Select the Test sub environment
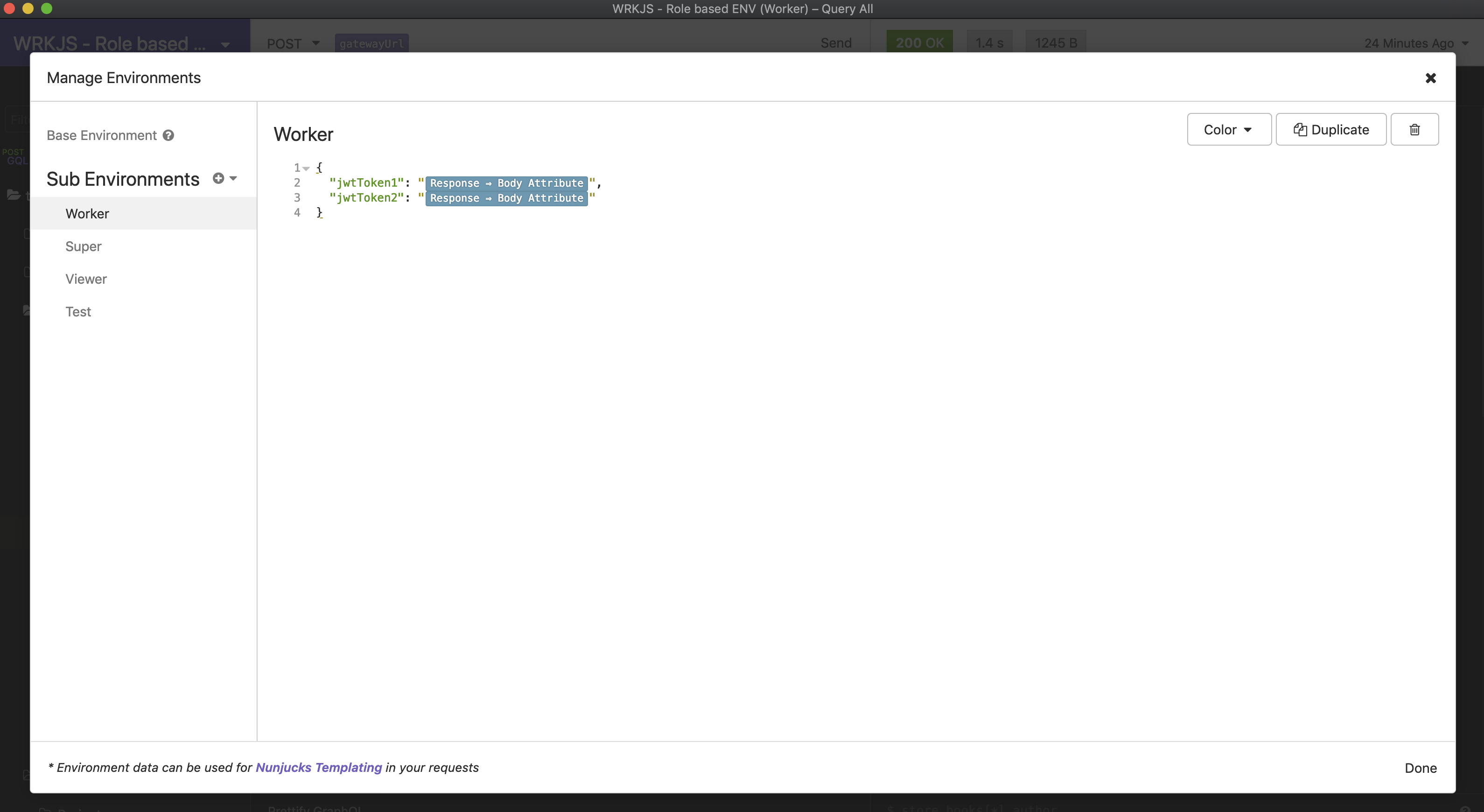1484x812 pixels. (x=78, y=312)
